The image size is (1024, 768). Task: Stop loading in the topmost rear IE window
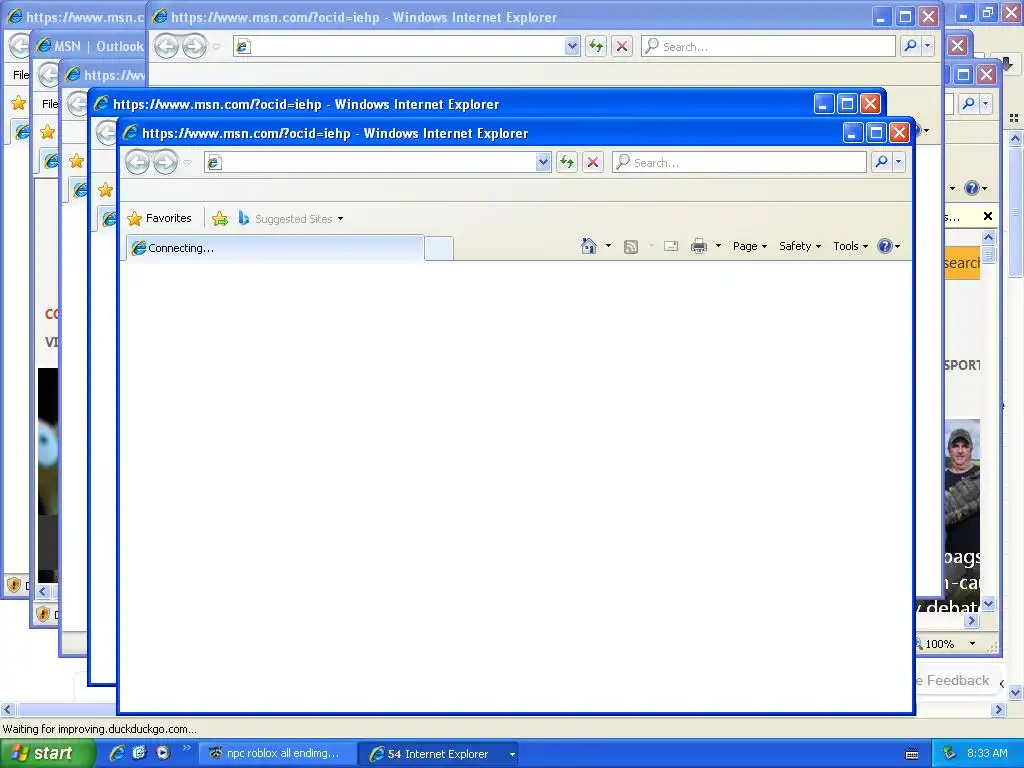click(x=622, y=46)
